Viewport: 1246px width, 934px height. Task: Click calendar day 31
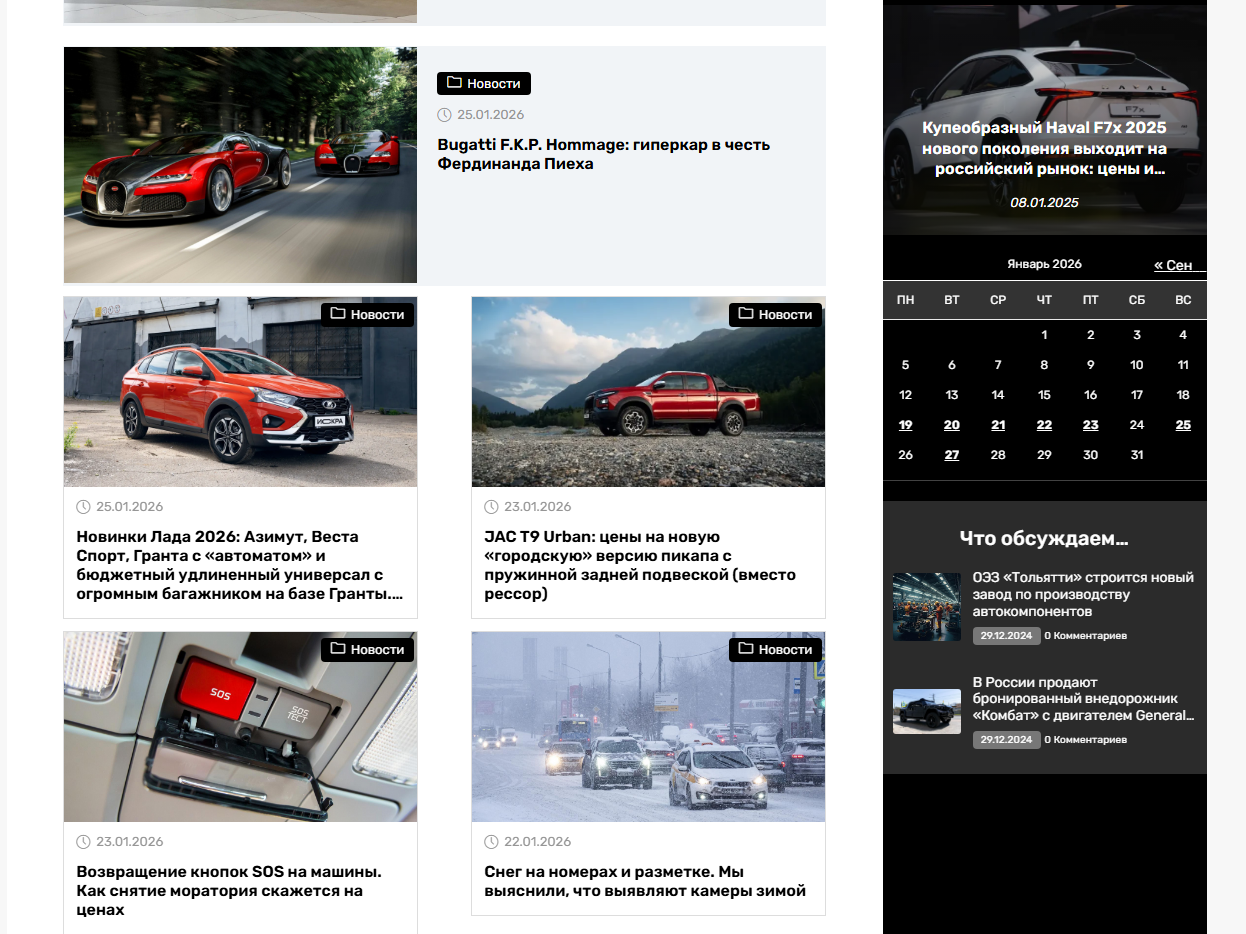point(1137,455)
